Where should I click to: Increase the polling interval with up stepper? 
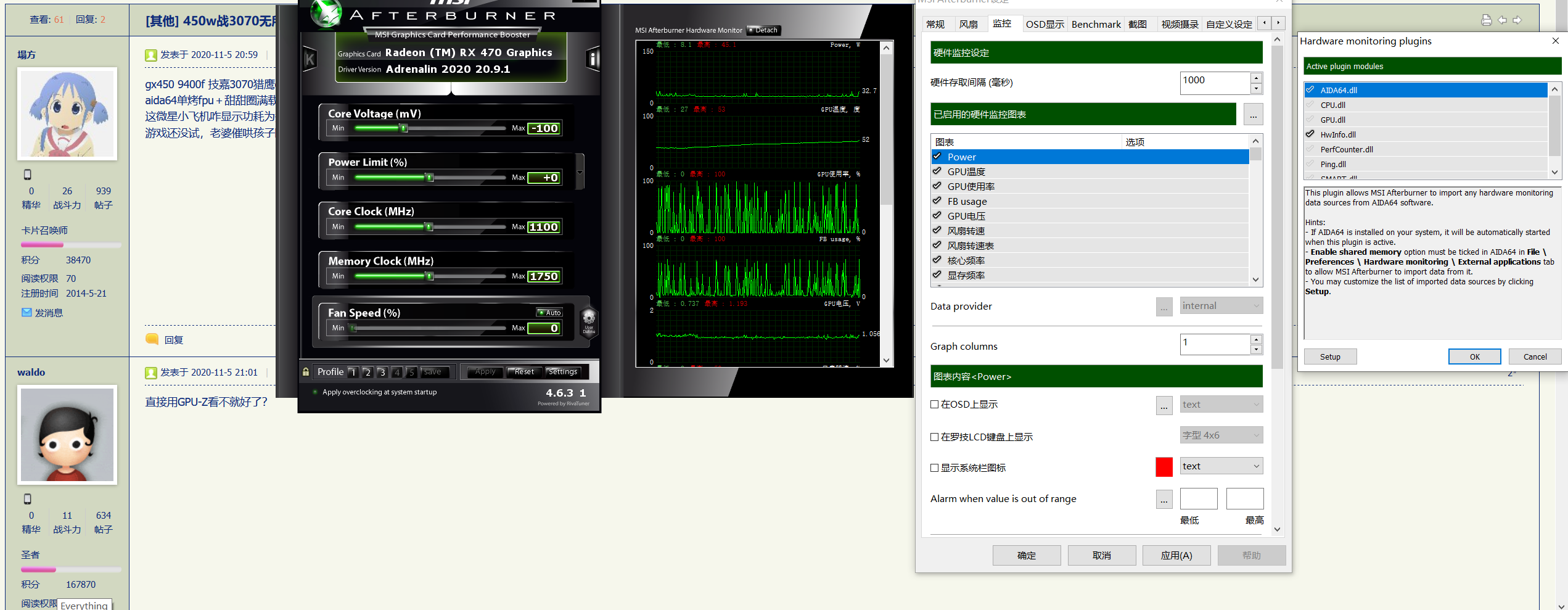click(x=1256, y=78)
